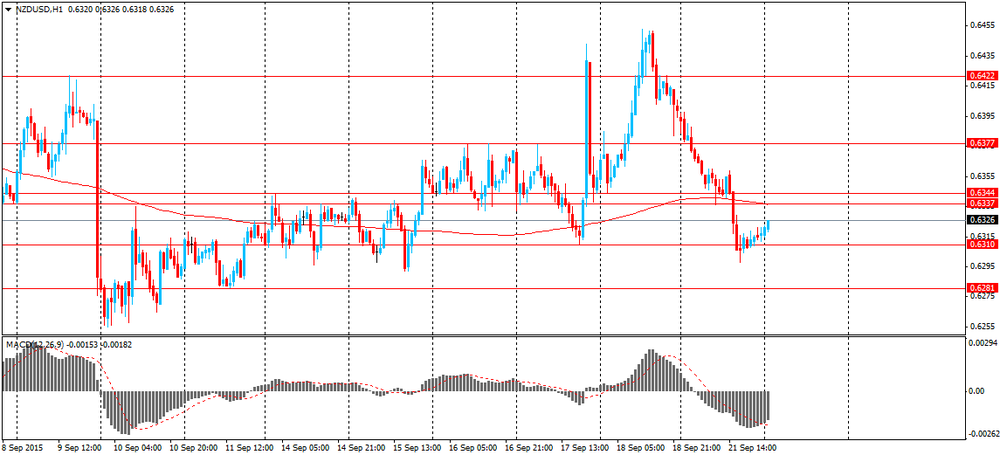Click the current price 0.6326 marker
1000x455 pixels.
[980, 220]
